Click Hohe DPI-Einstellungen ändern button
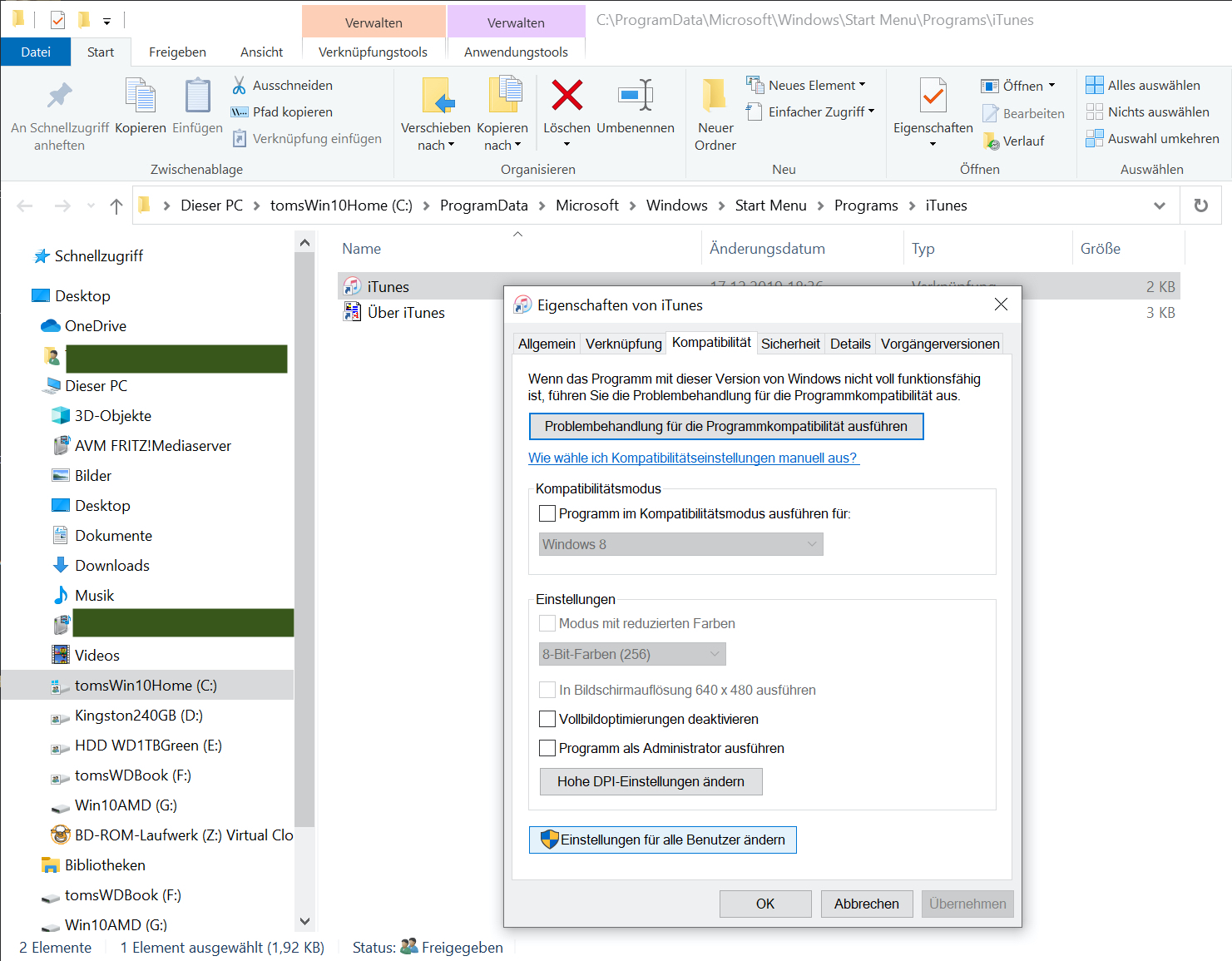 651,781
